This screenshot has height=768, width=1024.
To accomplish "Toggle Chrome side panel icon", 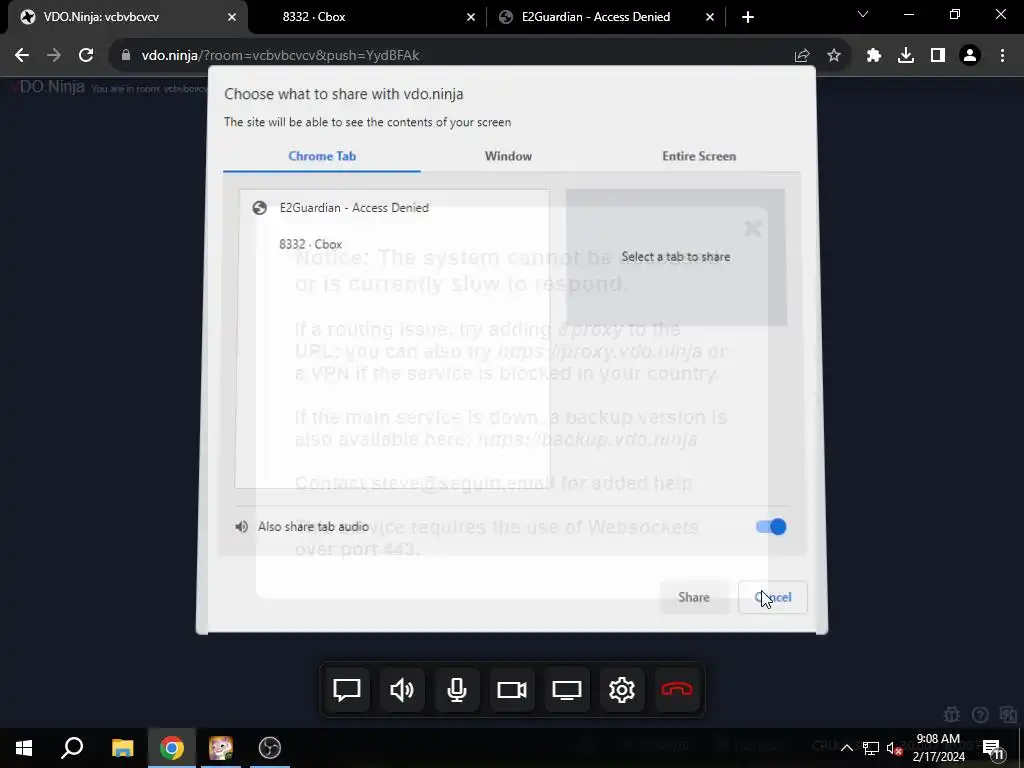I will click(x=938, y=56).
